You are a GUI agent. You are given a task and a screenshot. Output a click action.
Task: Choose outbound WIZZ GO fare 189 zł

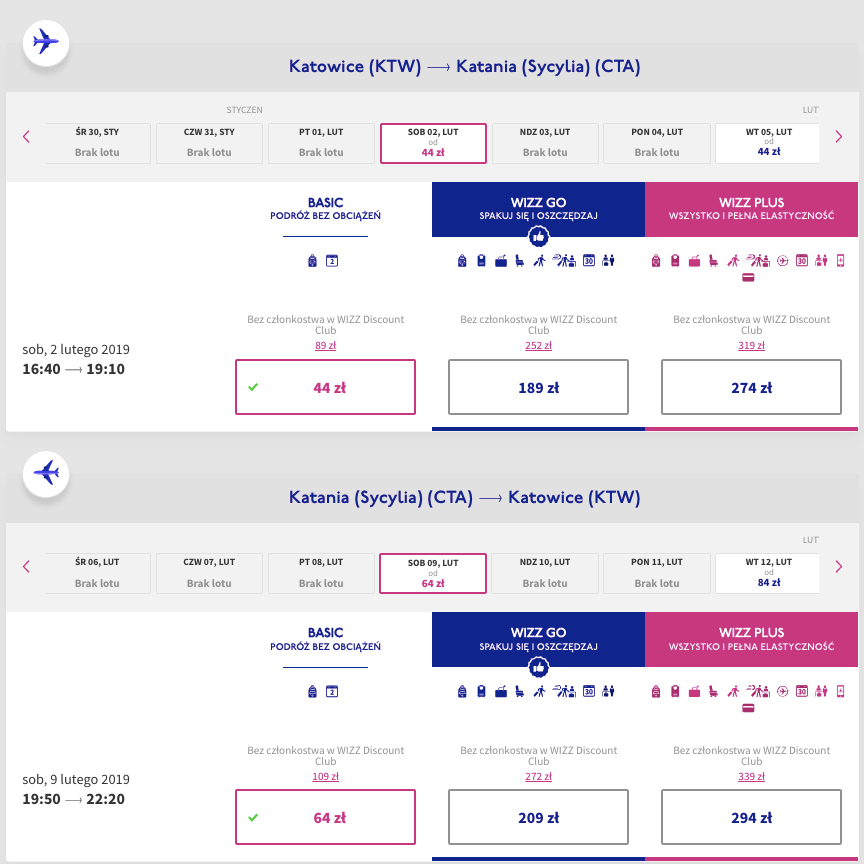[x=538, y=387]
